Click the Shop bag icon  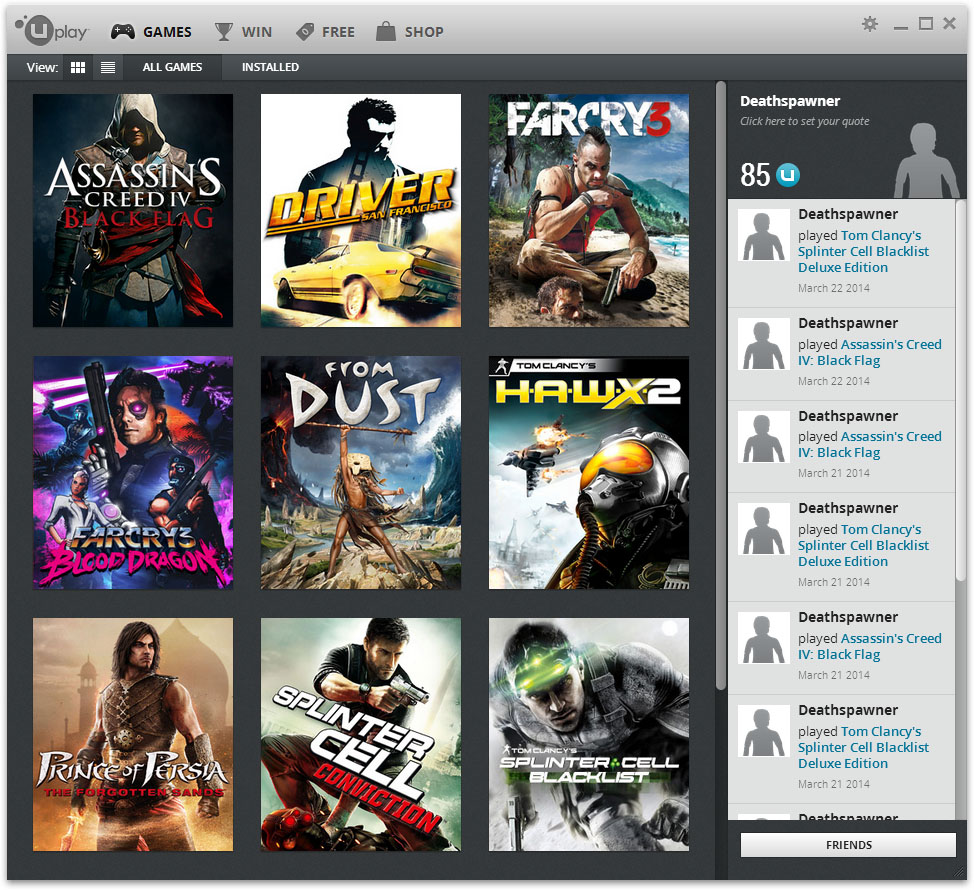click(x=386, y=32)
